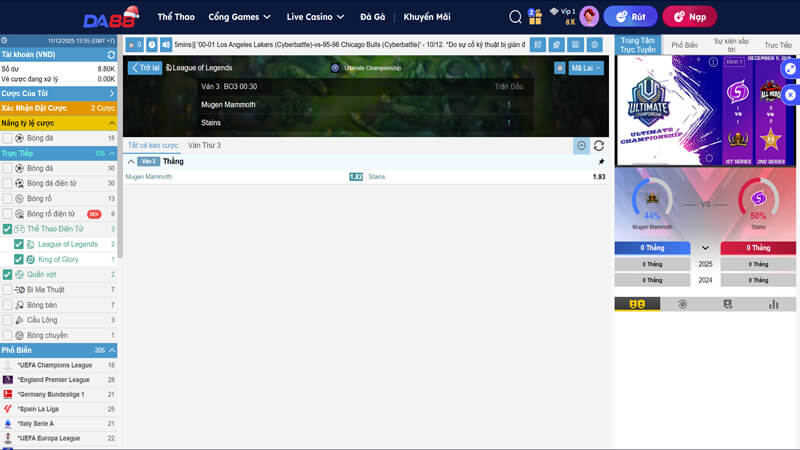Toggle the announcement sound speaker icon

[166, 45]
